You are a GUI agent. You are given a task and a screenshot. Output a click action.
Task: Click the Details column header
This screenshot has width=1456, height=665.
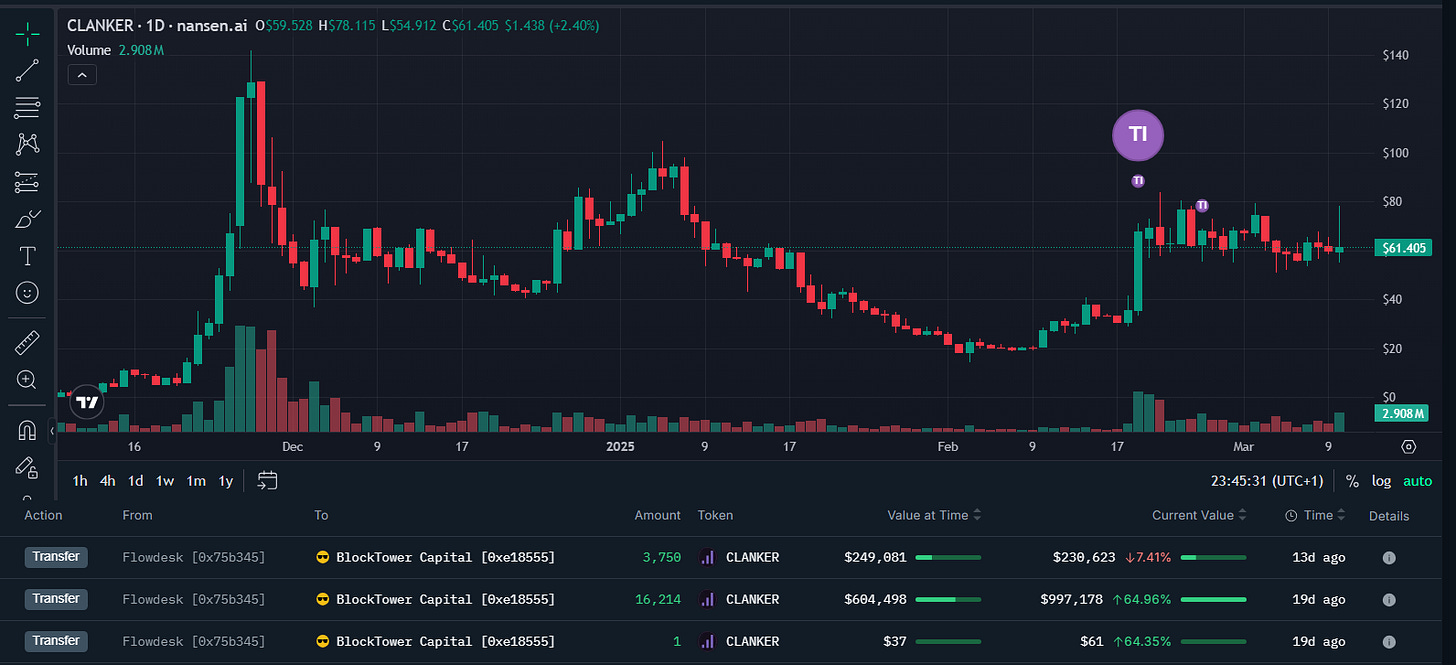pyautogui.click(x=1389, y=516)
